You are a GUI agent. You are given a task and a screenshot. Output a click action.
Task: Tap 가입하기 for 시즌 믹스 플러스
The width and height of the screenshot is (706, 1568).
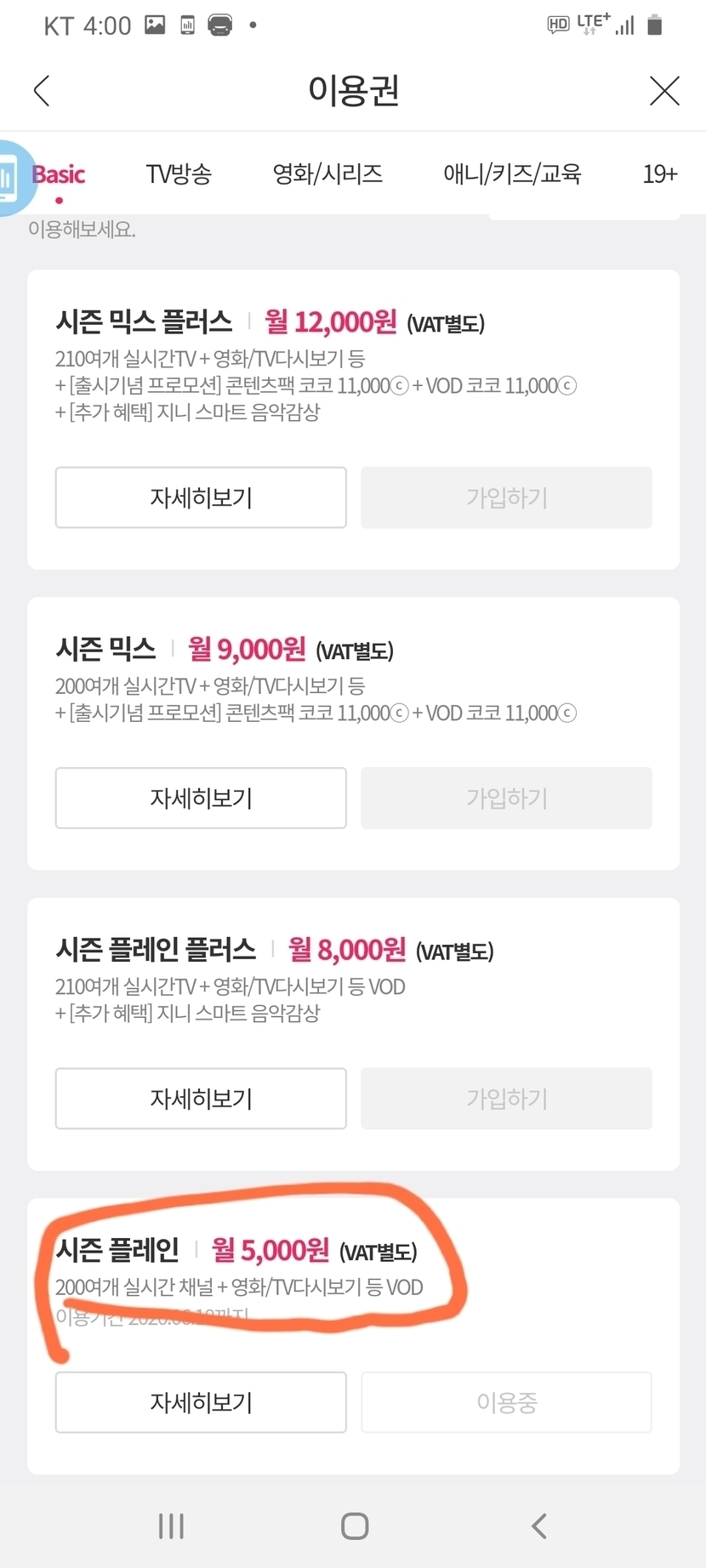tap(506, 497)
